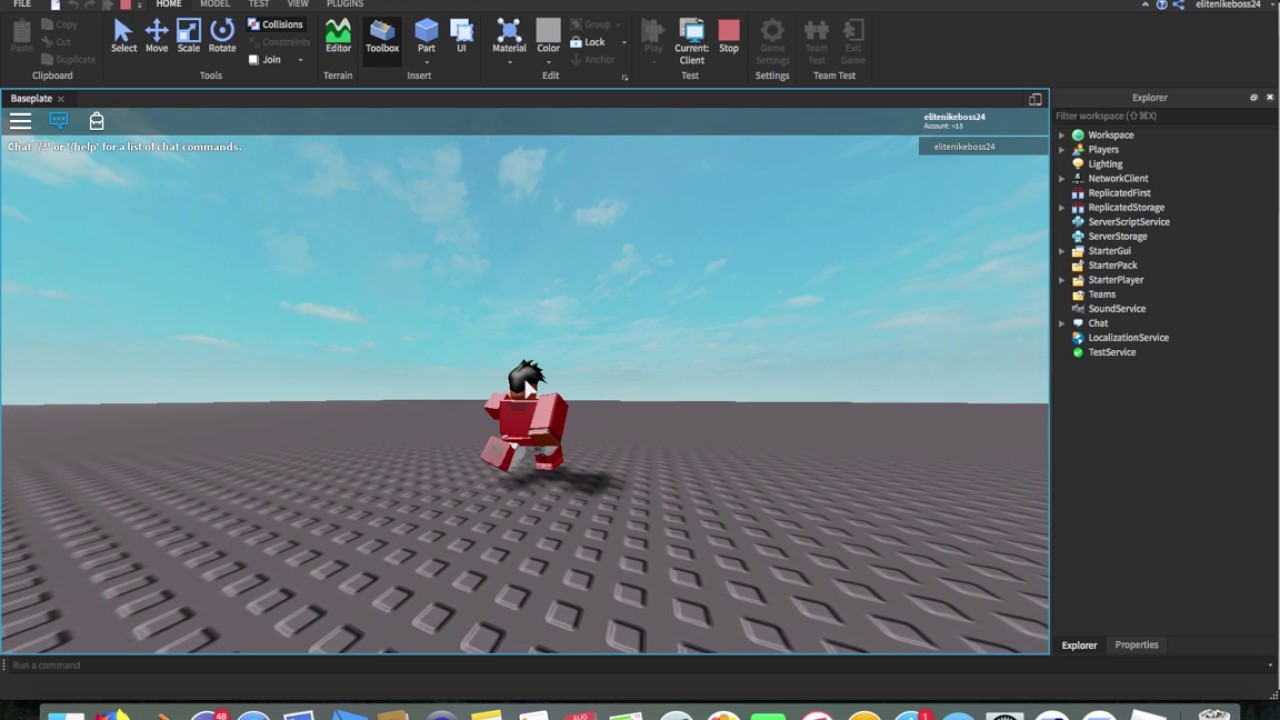Switch to the HOME ribbon tab

pos(169,4)
